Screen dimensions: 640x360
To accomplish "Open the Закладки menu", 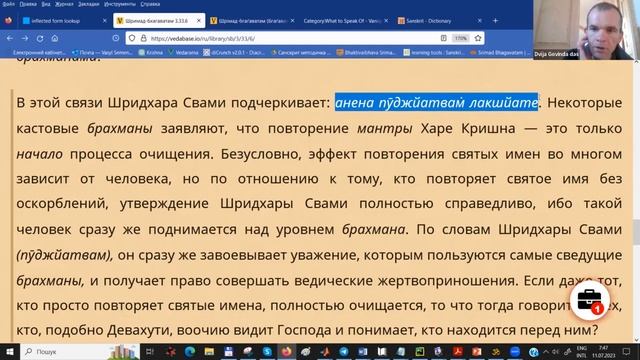I will [89, 4].
